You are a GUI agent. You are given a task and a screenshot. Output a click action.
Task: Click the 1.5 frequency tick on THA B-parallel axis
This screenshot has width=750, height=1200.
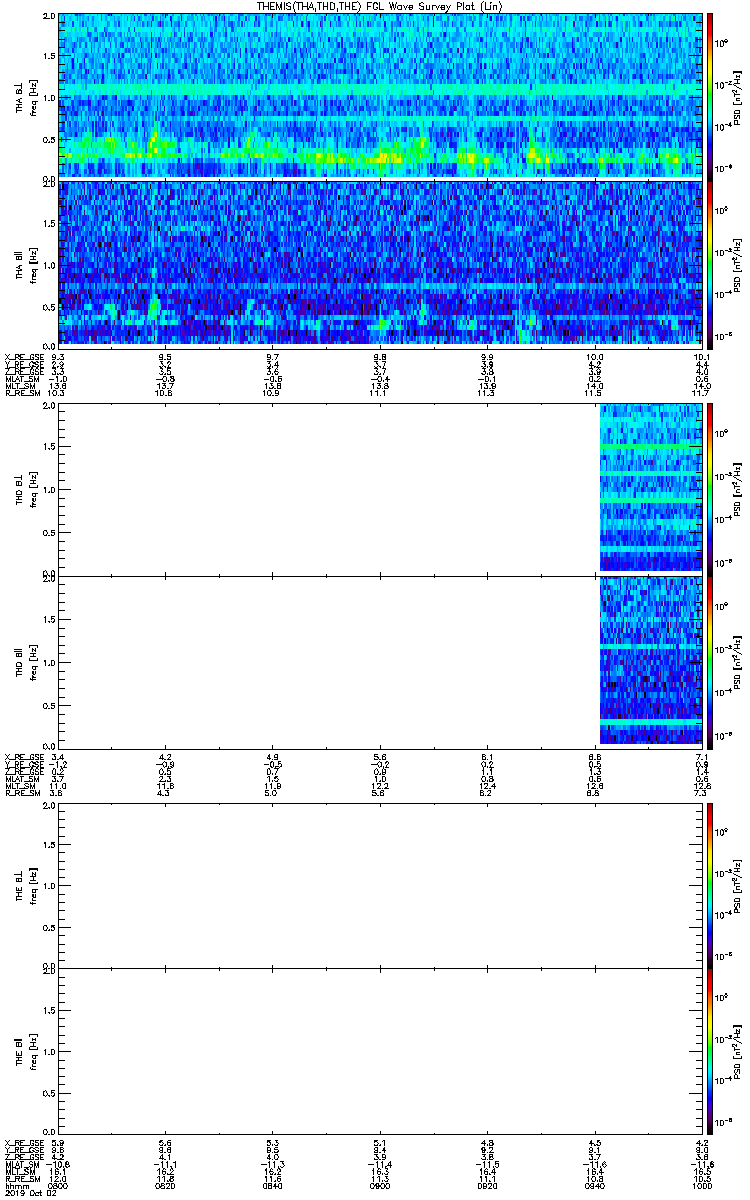tap(49, 225)
